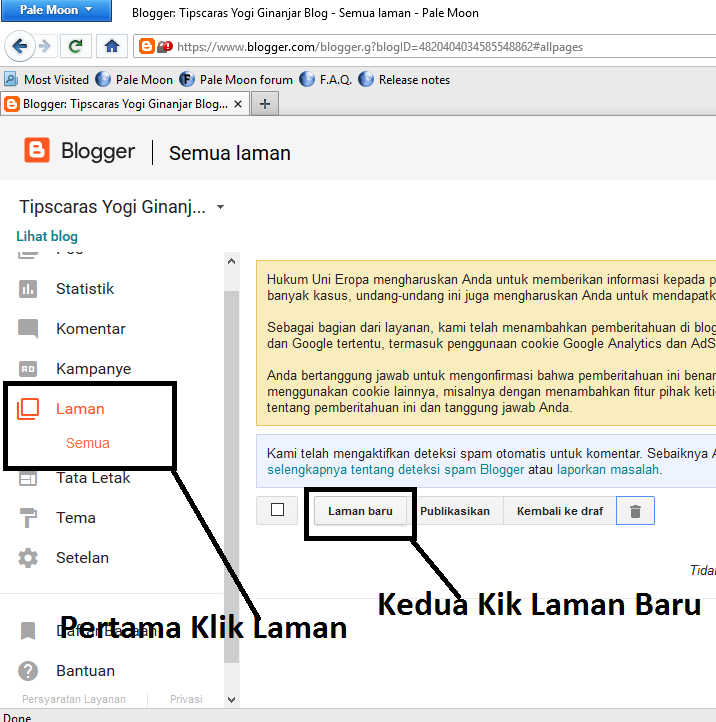716x722 pixels.
Task: Open the Release notes bookmark
Action: (x=404, y=80)
